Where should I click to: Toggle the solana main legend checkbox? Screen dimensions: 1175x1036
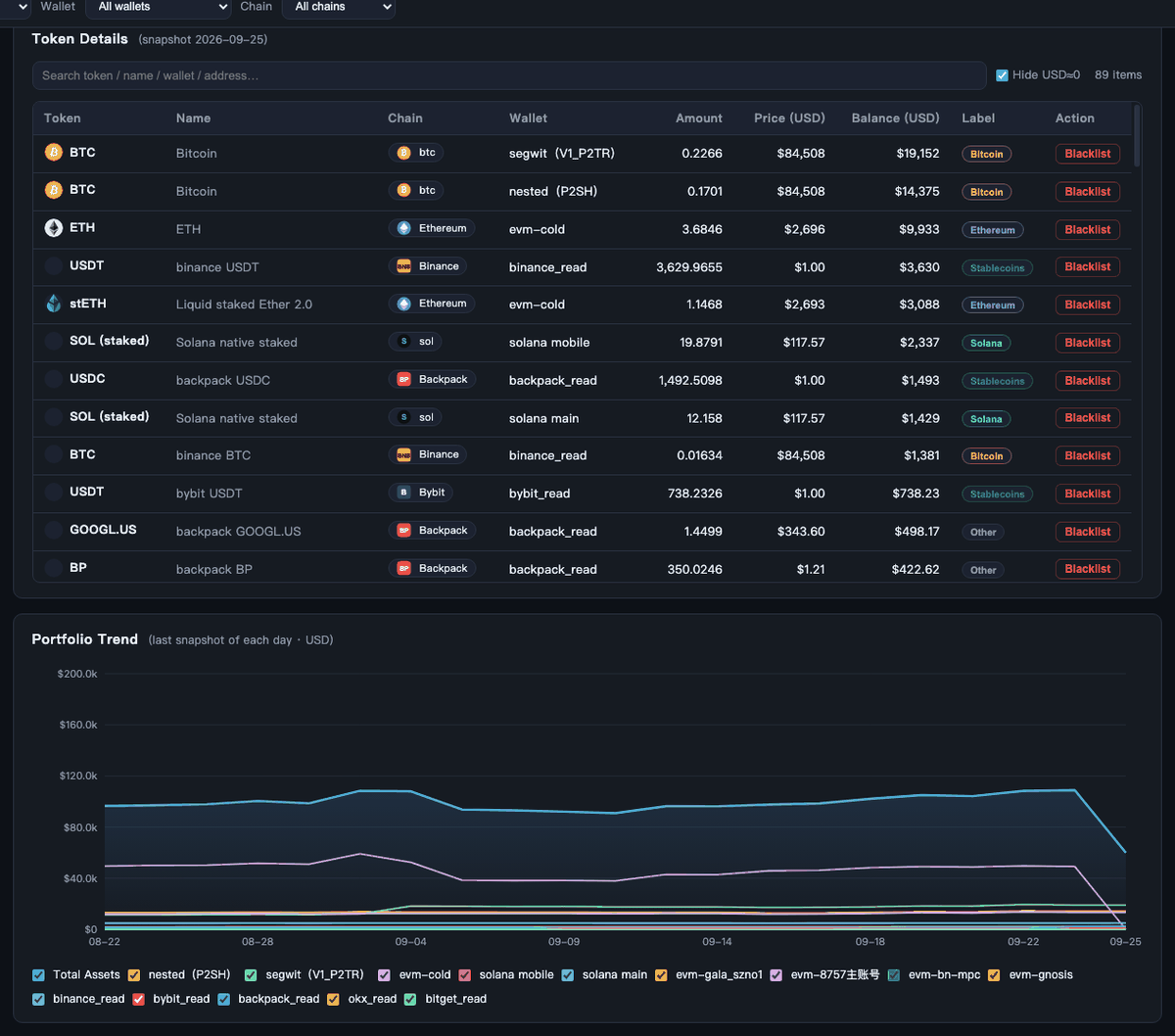(568, 975)
